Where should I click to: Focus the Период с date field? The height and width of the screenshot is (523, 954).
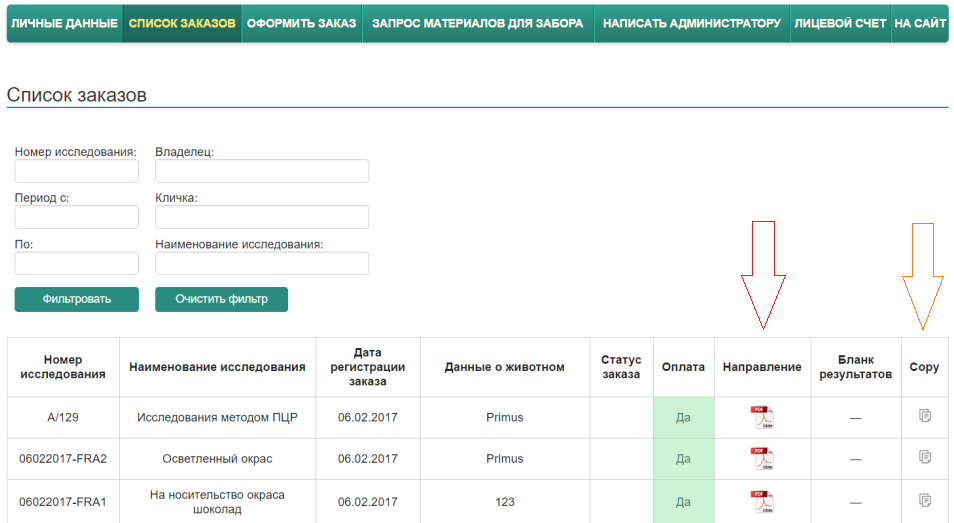click(x=77, y=217)
